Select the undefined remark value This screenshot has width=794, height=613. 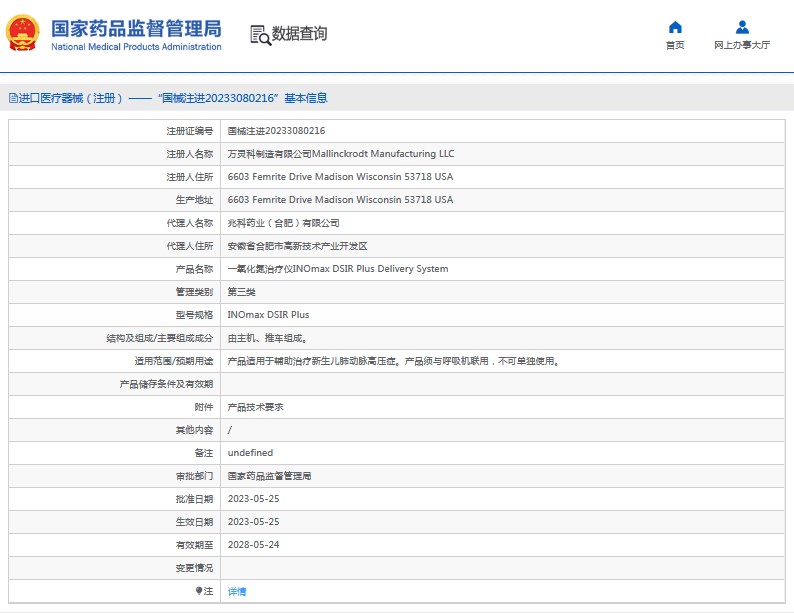click(250, 453)
